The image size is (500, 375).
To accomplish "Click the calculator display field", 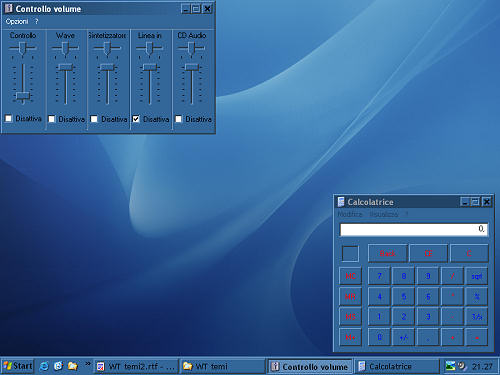I will tap(414, 229).
